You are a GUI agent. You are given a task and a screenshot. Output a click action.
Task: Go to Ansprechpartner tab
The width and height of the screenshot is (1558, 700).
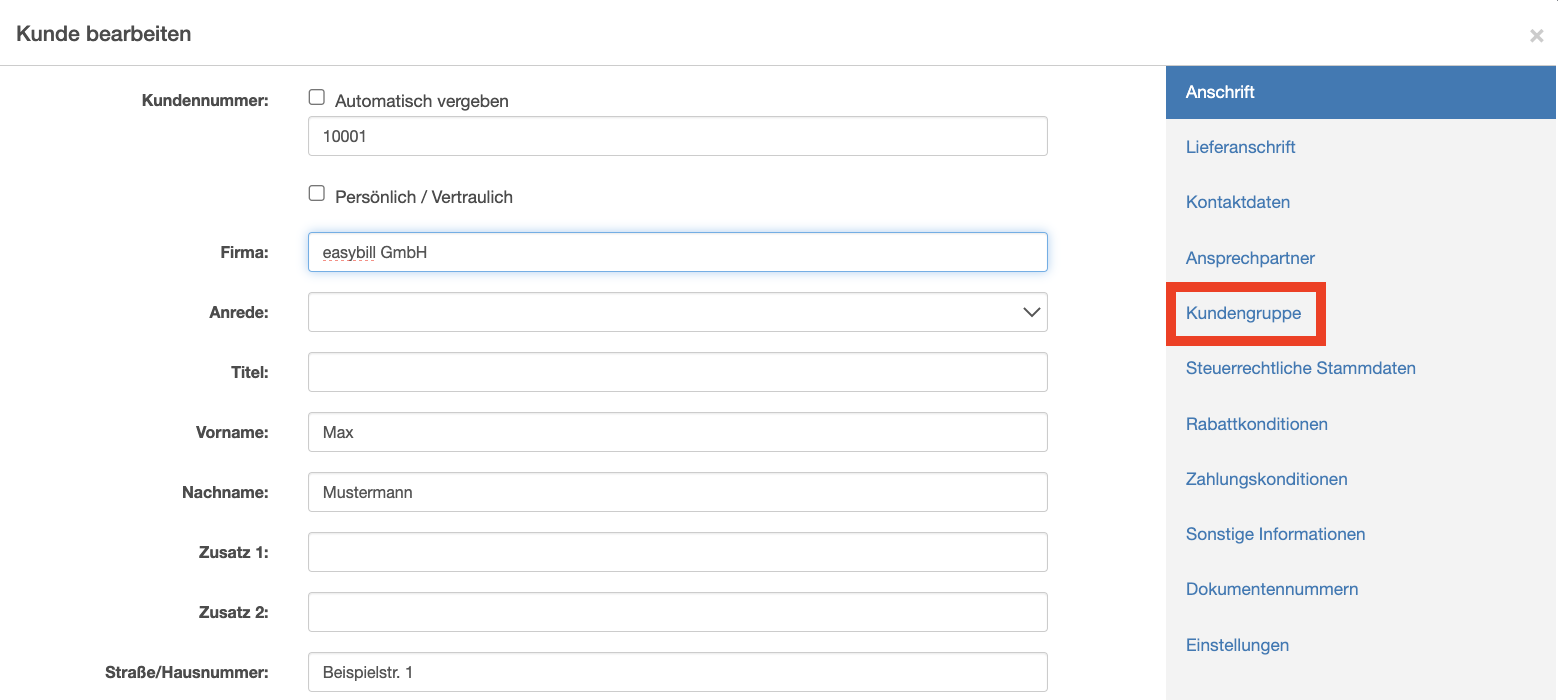(1250, 258)
